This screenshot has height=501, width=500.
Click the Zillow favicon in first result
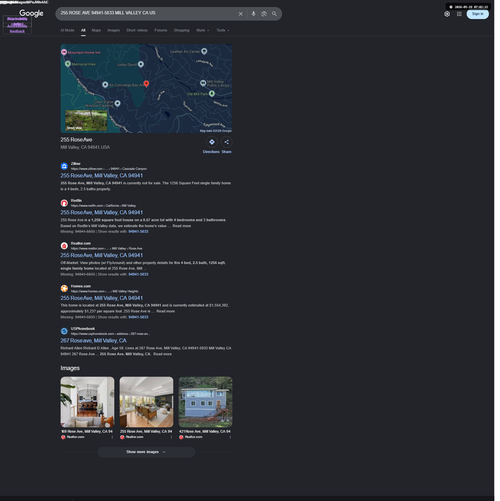point(64,166)
